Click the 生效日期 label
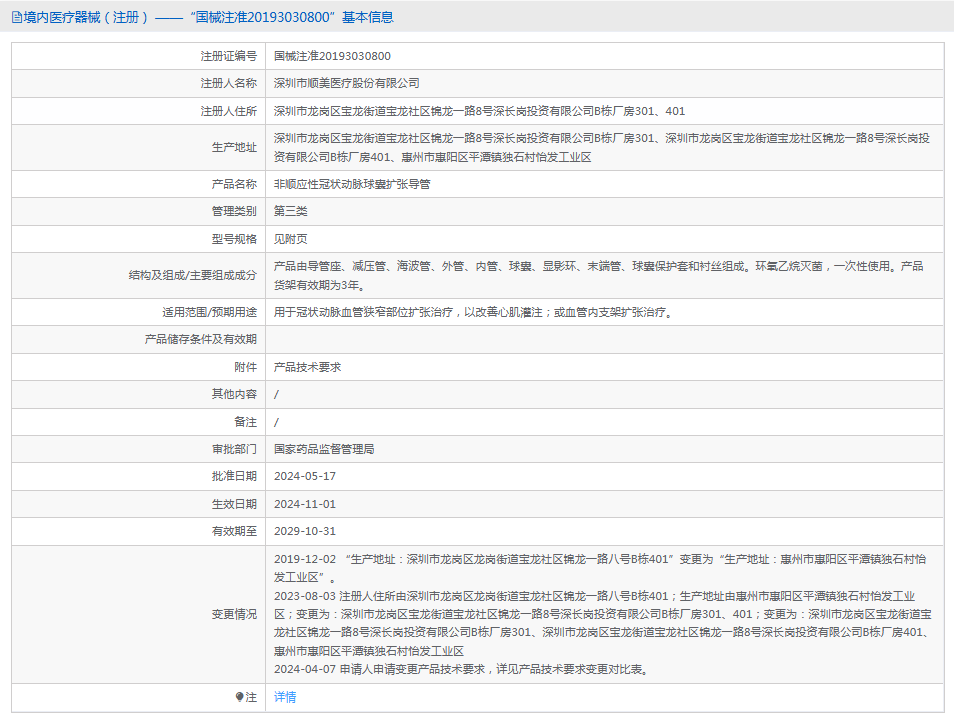This screenshot has width=954, height=718. [x=234, y=504]
